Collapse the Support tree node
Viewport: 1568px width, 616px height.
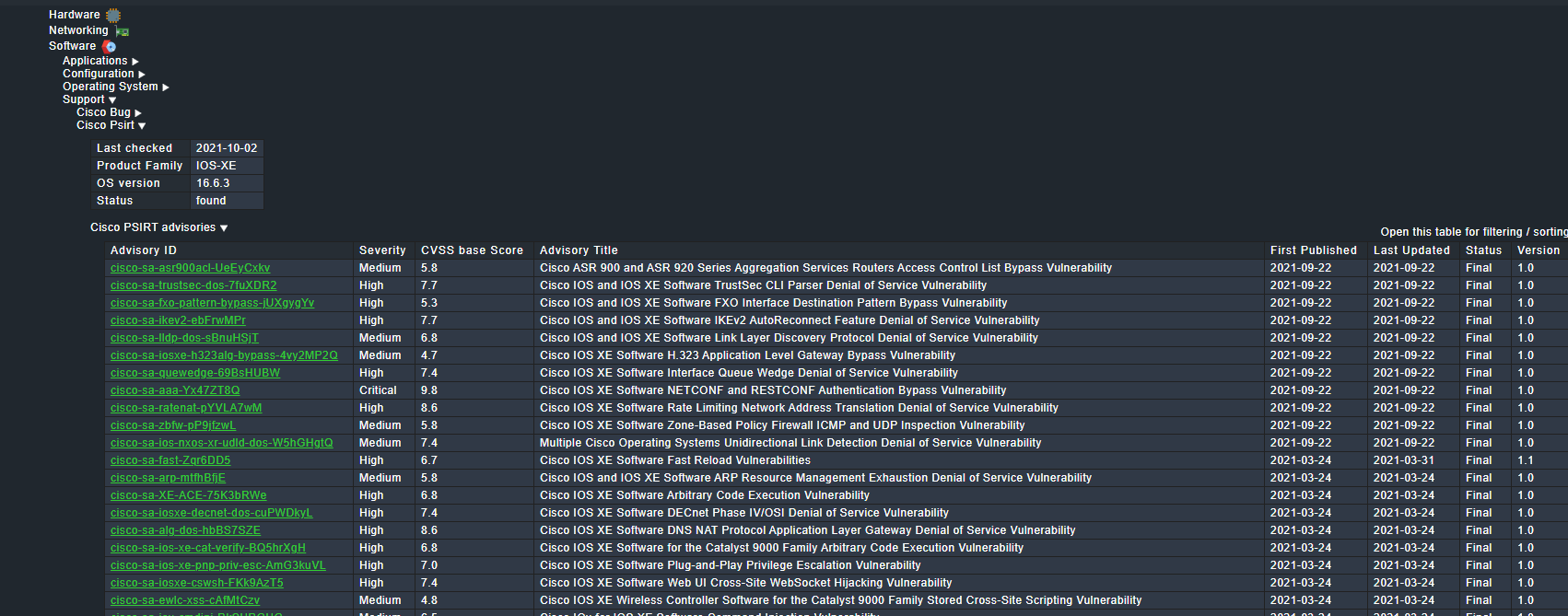pos(112,100)
